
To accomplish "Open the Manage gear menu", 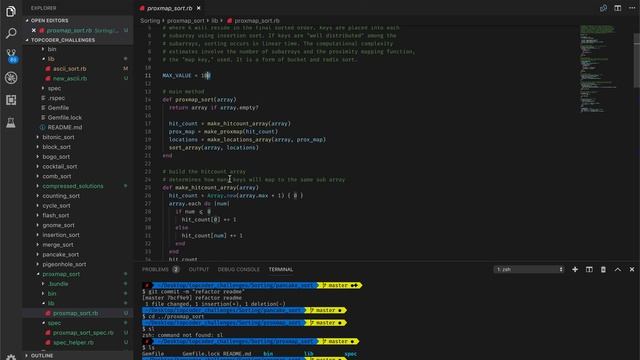I will (11, 357).
